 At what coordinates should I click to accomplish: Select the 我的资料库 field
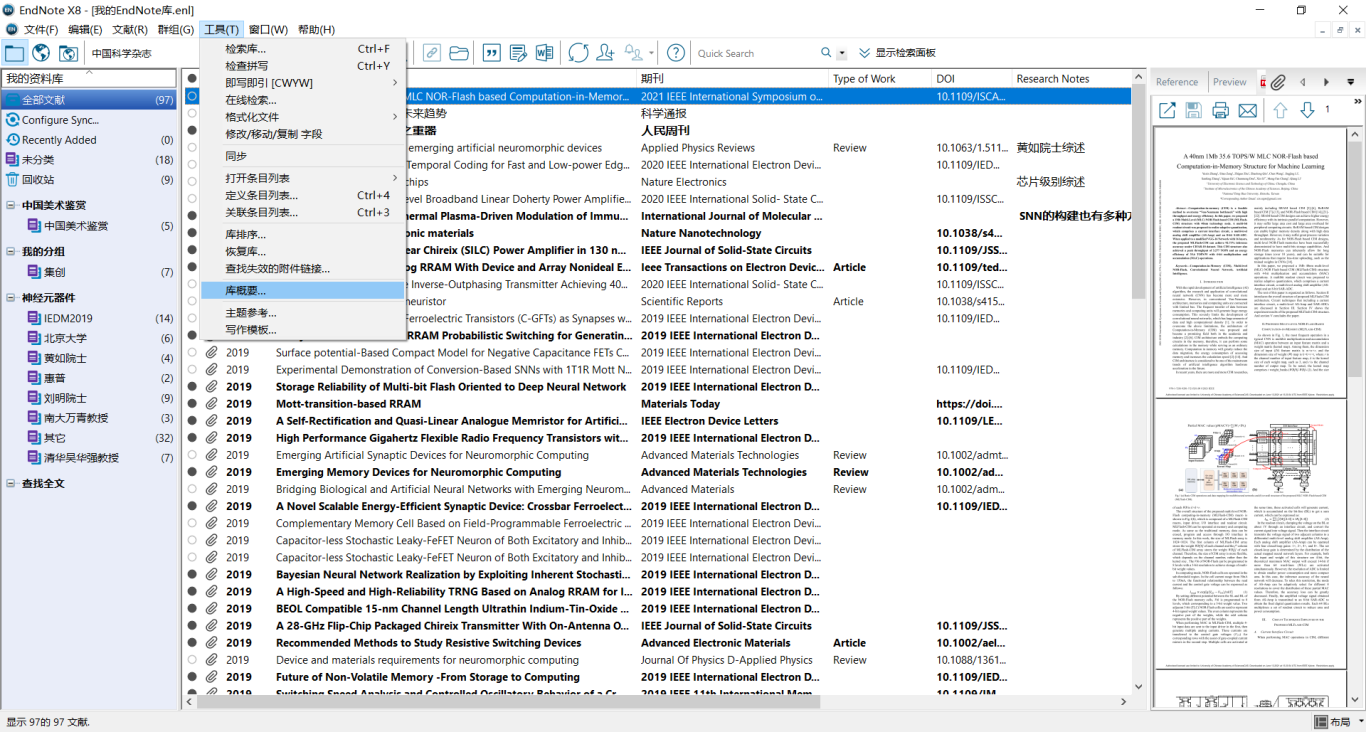click(90, 78)
